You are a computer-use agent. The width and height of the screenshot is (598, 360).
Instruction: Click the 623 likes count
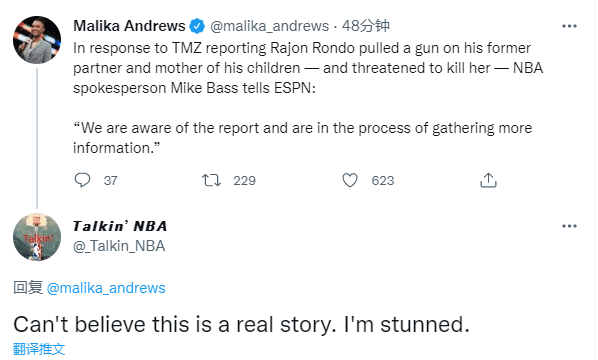pos(383,180)
